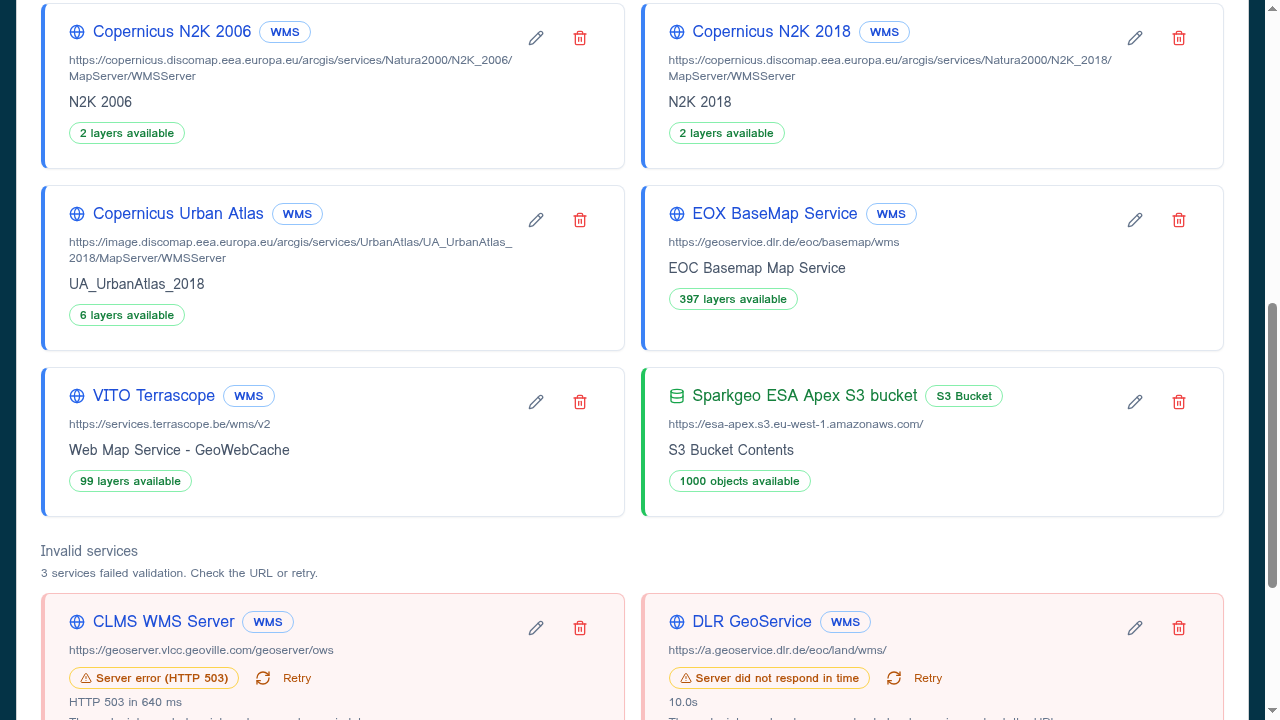
Task: Click the database icon of Sparkgeo S3 bucket
Action: point(677,396)
